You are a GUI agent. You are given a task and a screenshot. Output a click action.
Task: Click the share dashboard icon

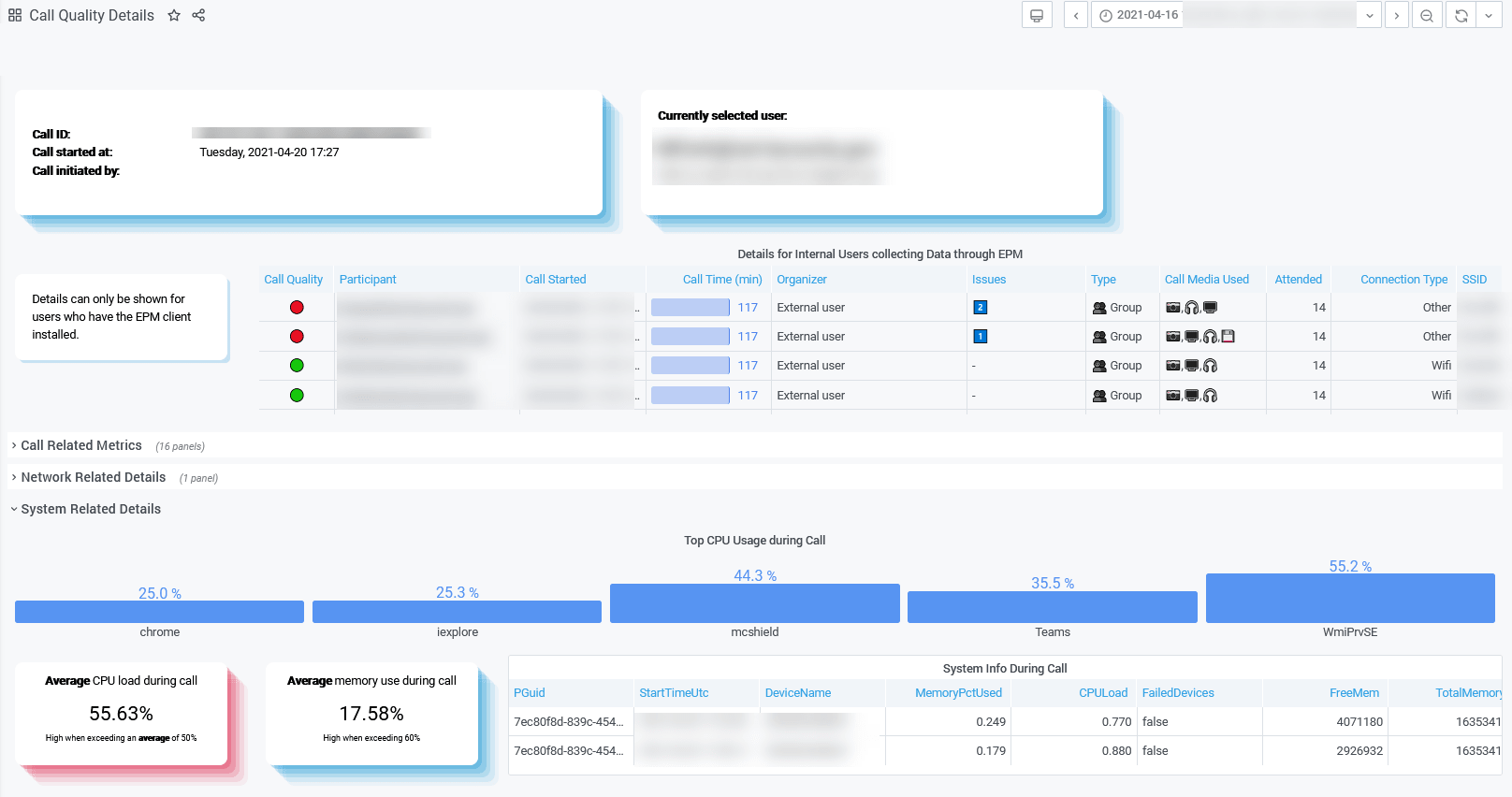[x=198, y=15]
